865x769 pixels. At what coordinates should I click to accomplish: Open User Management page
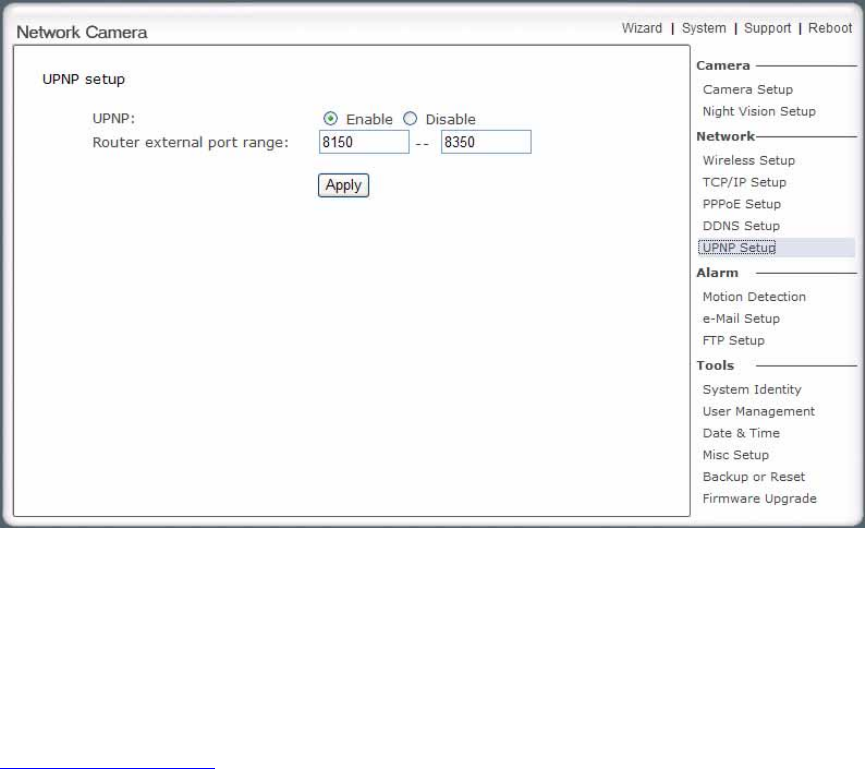coord(759,412)
